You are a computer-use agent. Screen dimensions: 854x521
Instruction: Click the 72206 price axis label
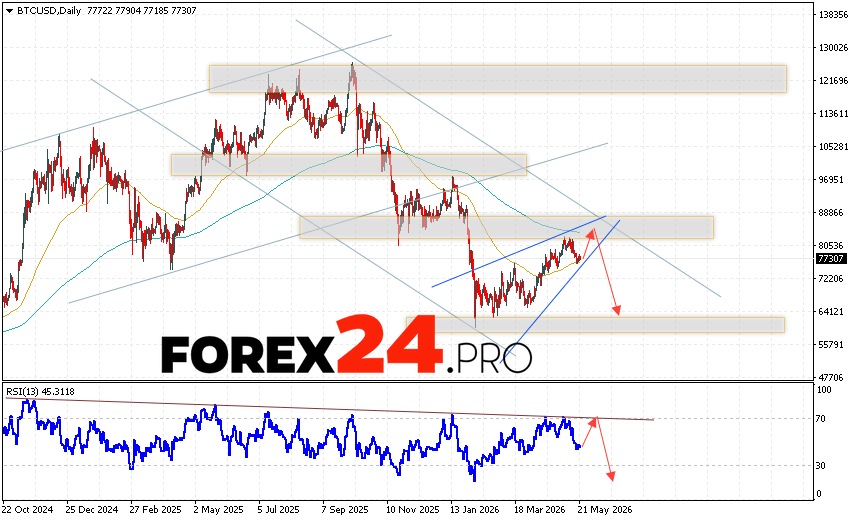tap(831, 278)
